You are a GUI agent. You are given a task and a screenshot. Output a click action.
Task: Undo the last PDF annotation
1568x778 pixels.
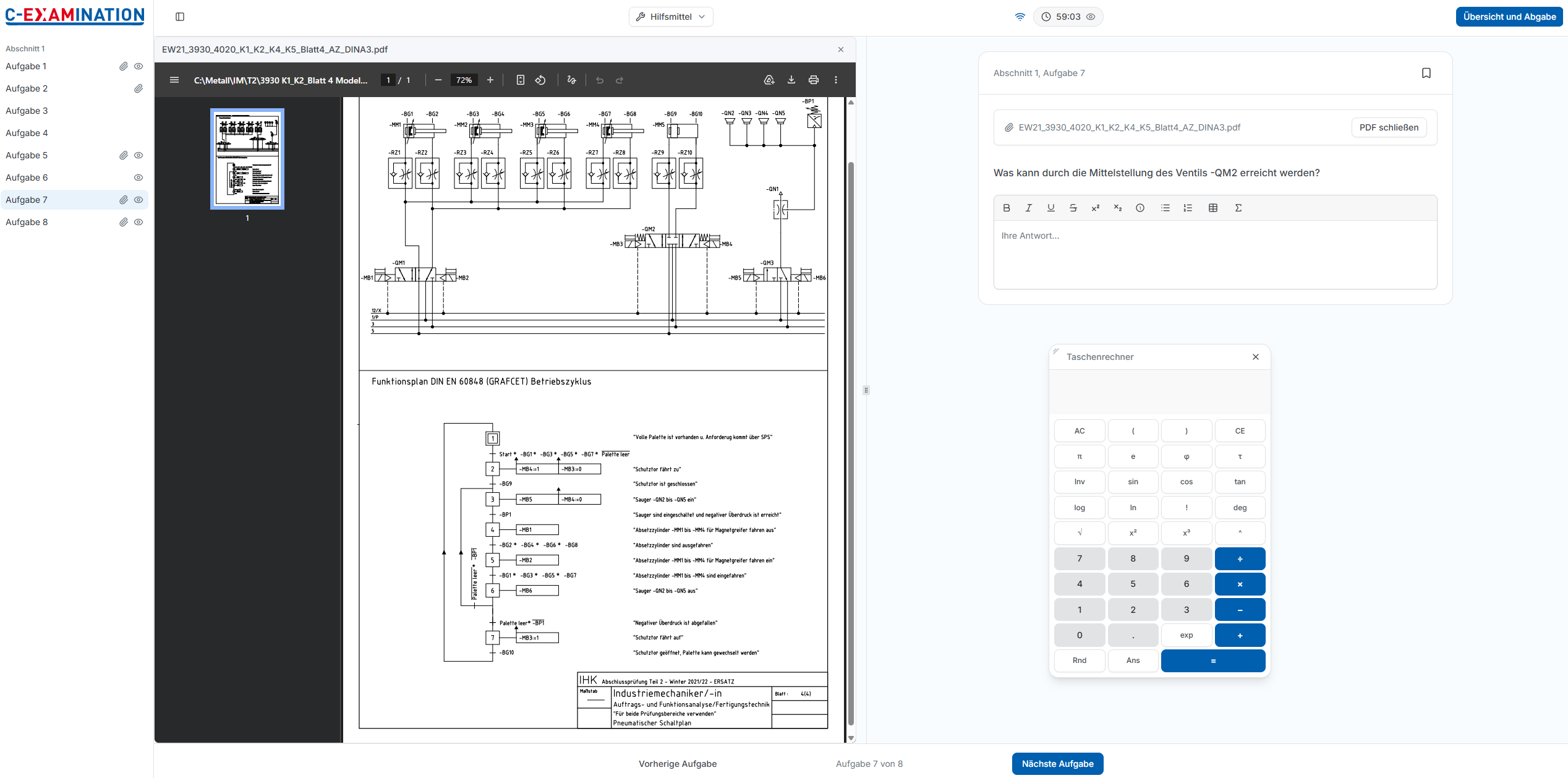tap(600, 80)
